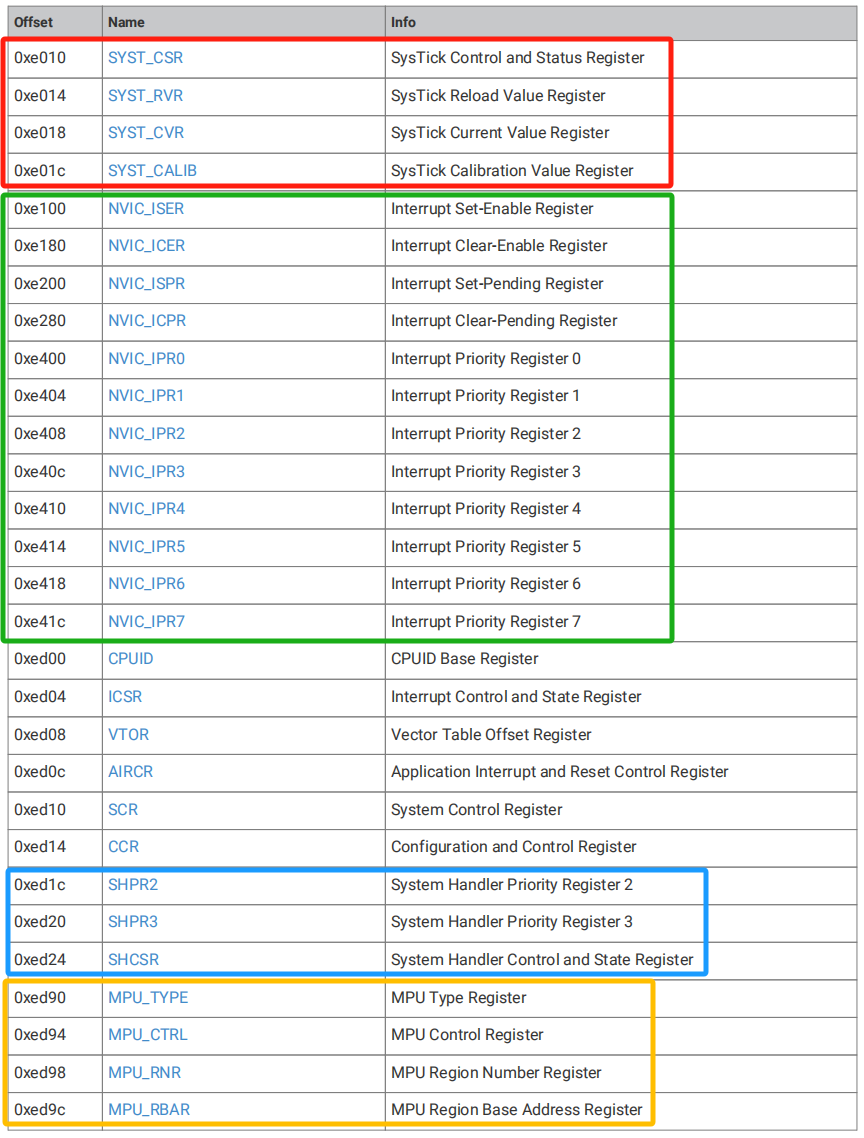Image resolution: width=864 pixels, height=1138 pixels.
Task: Select 'SysTick Control and Status Register' text
Action: click(518, 58)
